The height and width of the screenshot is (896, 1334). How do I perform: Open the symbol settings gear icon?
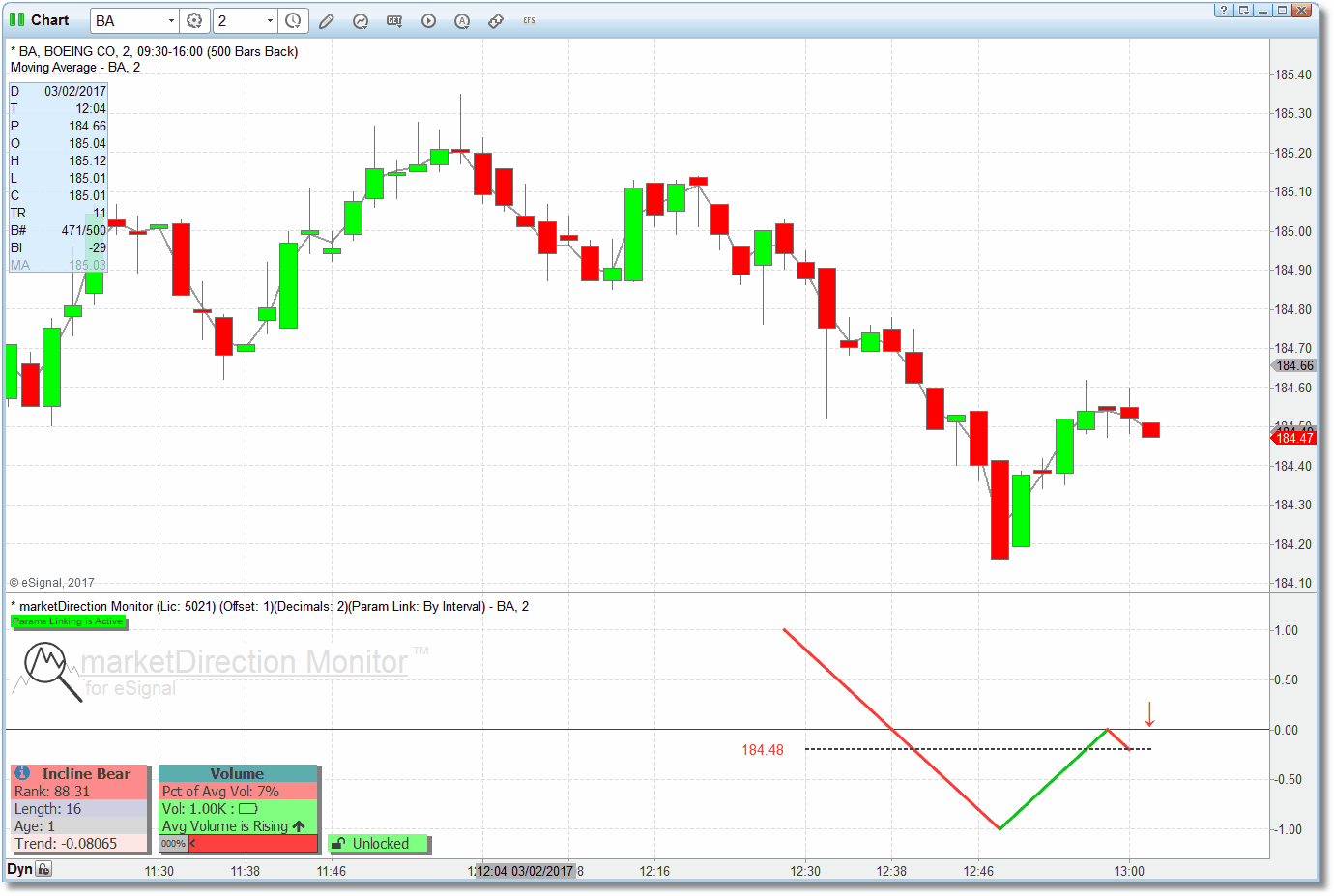(194, 20)
